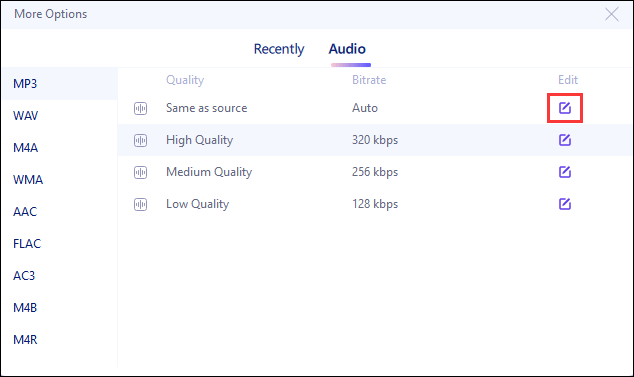Select M4B audiobook format
The width and height of the screenshot is (634, 377).
click(x=59, y=307)
